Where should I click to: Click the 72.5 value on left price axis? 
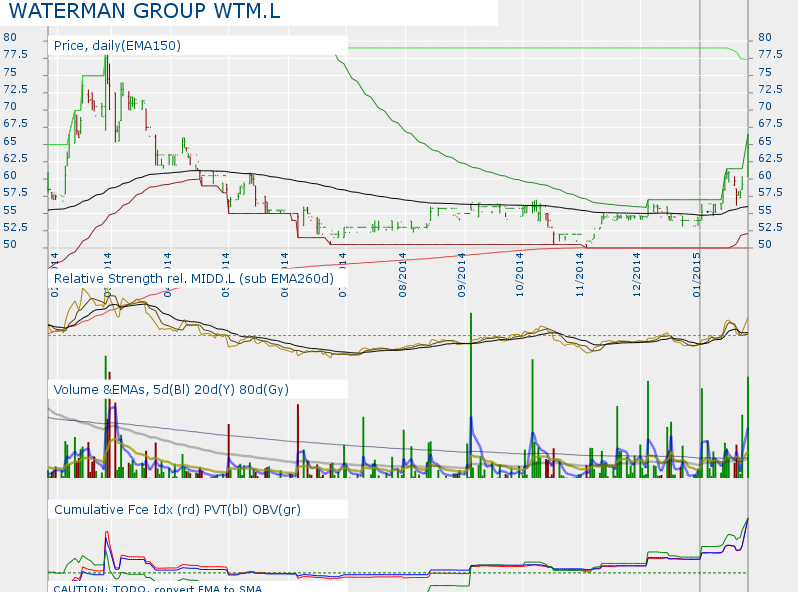pos(15,90)
